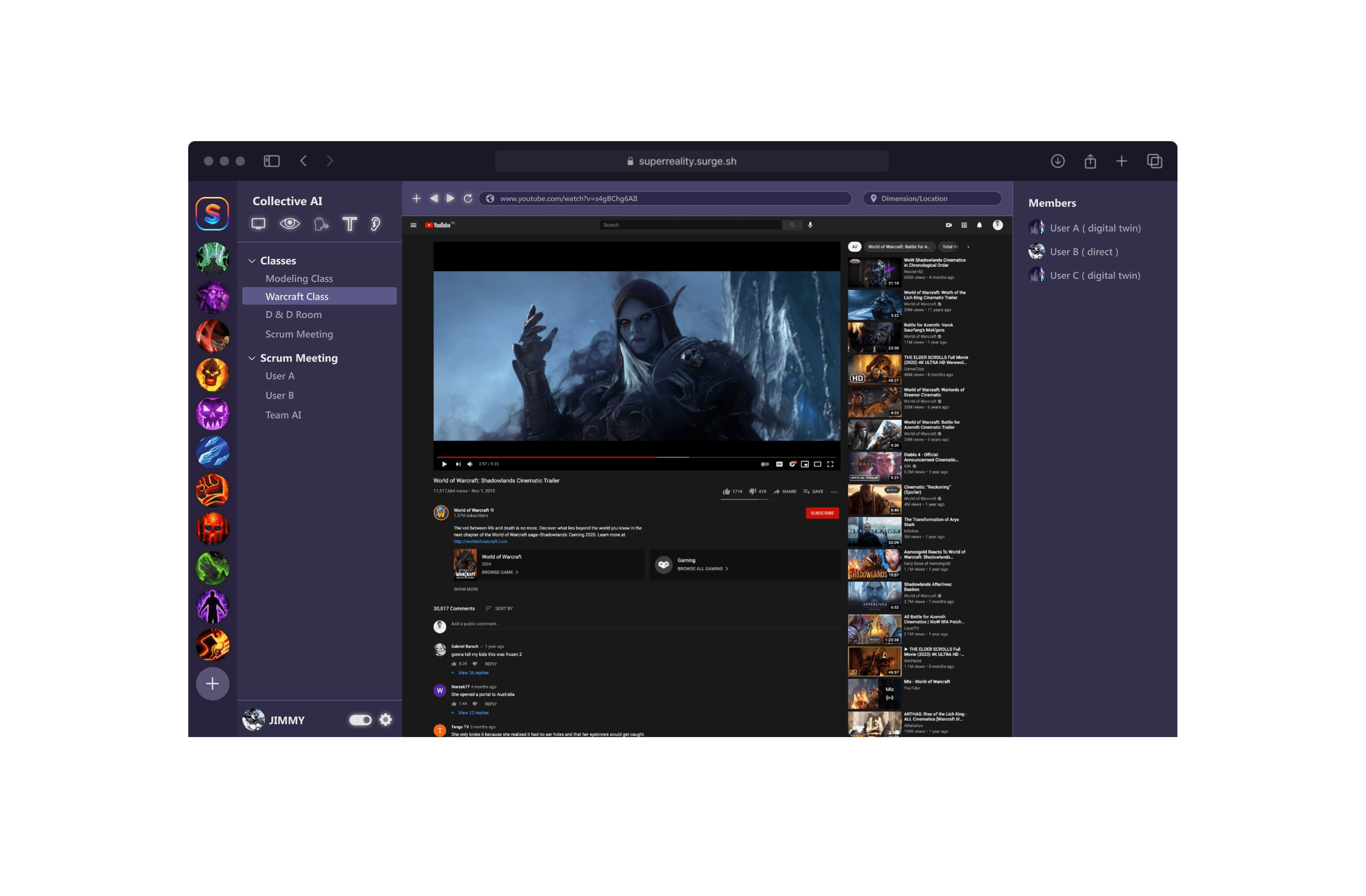This screenshot has height=896, width=1366.
Task: Show Safari tab overview
Action: click(1155, 161)
